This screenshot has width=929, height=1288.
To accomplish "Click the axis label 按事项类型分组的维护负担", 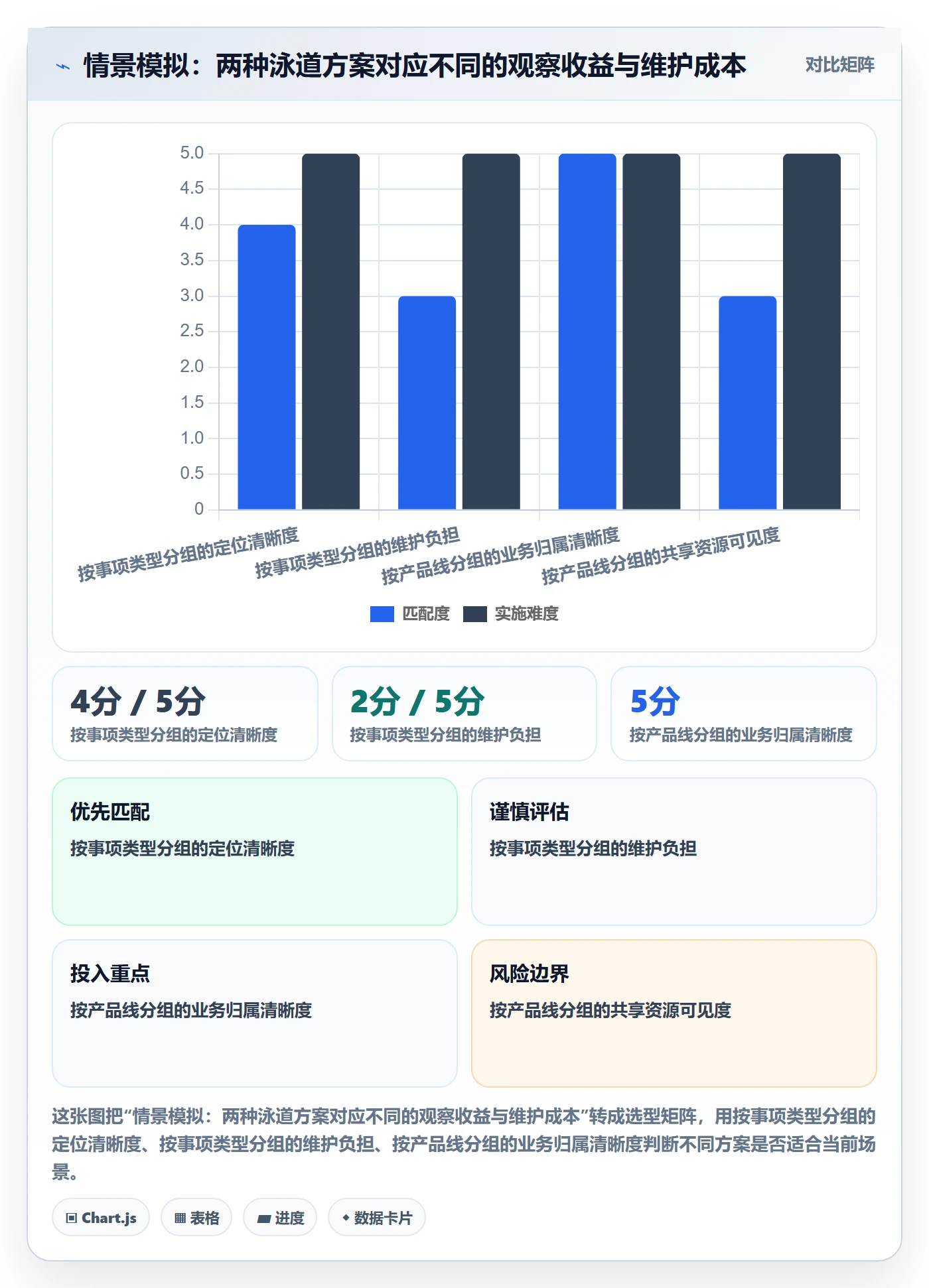I will pyautogui.click(x=358, y=552).
